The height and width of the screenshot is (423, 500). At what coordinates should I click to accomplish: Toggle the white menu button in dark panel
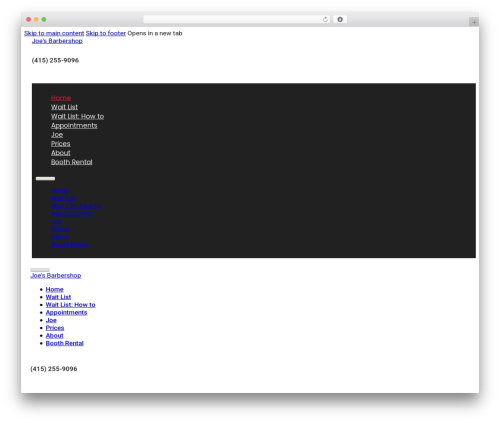pyautogui.click(x=45, y=179)
